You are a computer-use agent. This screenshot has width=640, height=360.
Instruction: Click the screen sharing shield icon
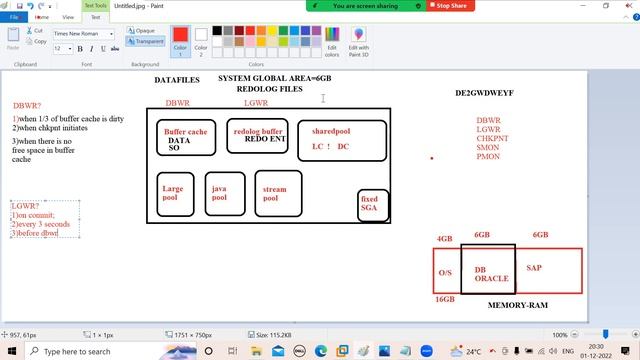coord(418,6)
